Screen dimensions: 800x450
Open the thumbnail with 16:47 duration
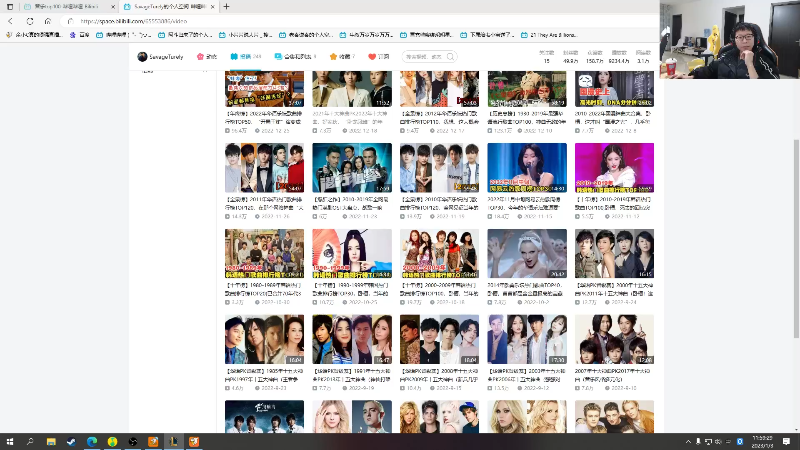pyautogui.click(x=352, y=339)
